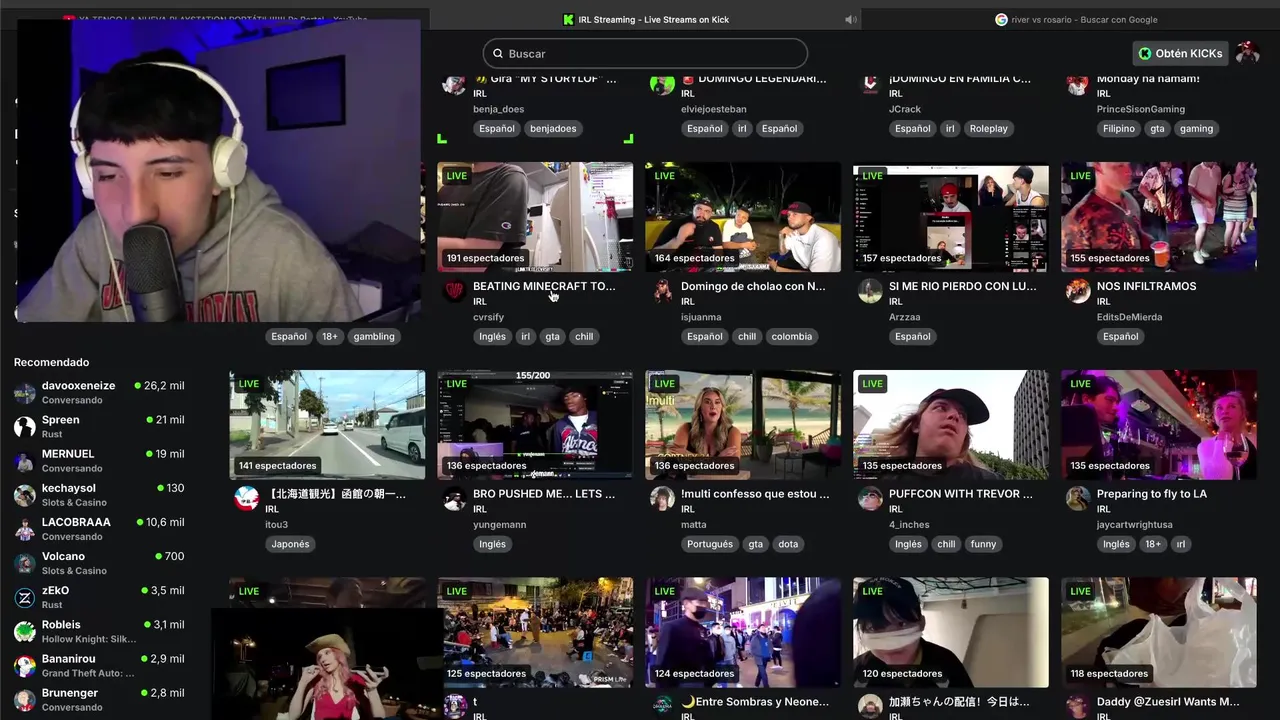Click the jaycartwrightusa streamer avatar
1280x720 pixels.
click(1078, 498)
